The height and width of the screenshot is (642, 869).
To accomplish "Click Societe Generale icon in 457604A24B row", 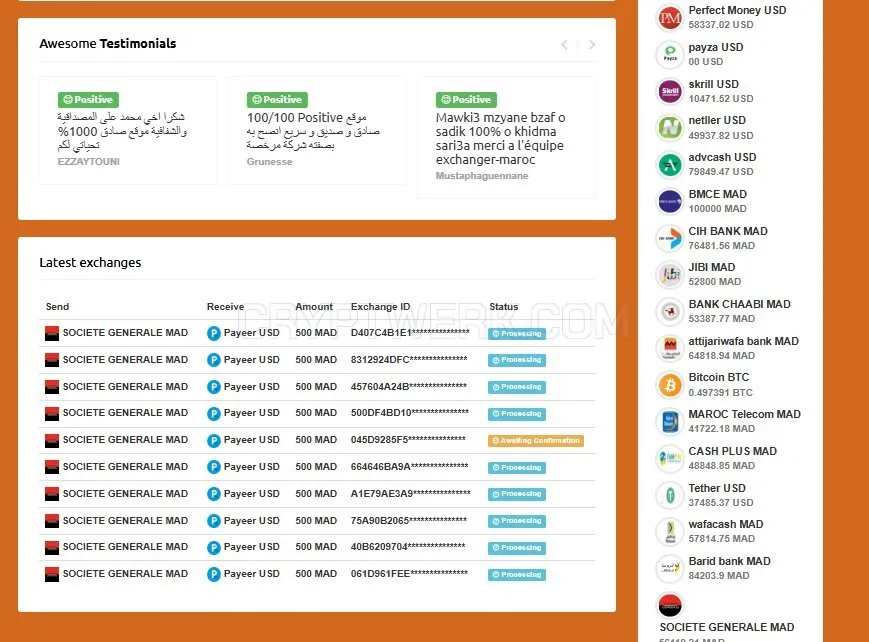I will [52, 387].
